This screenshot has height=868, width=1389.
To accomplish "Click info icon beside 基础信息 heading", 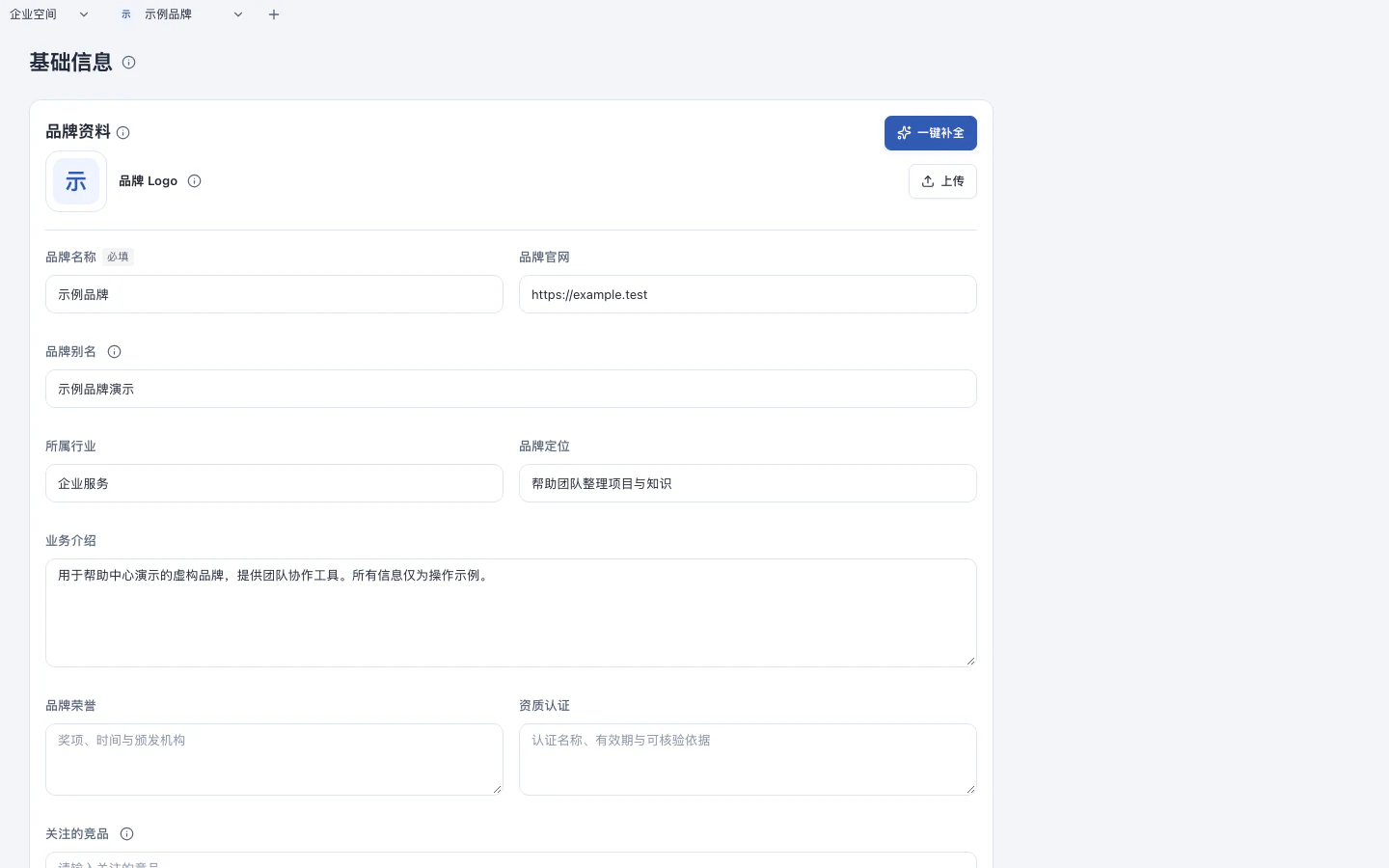I will 128,63.
